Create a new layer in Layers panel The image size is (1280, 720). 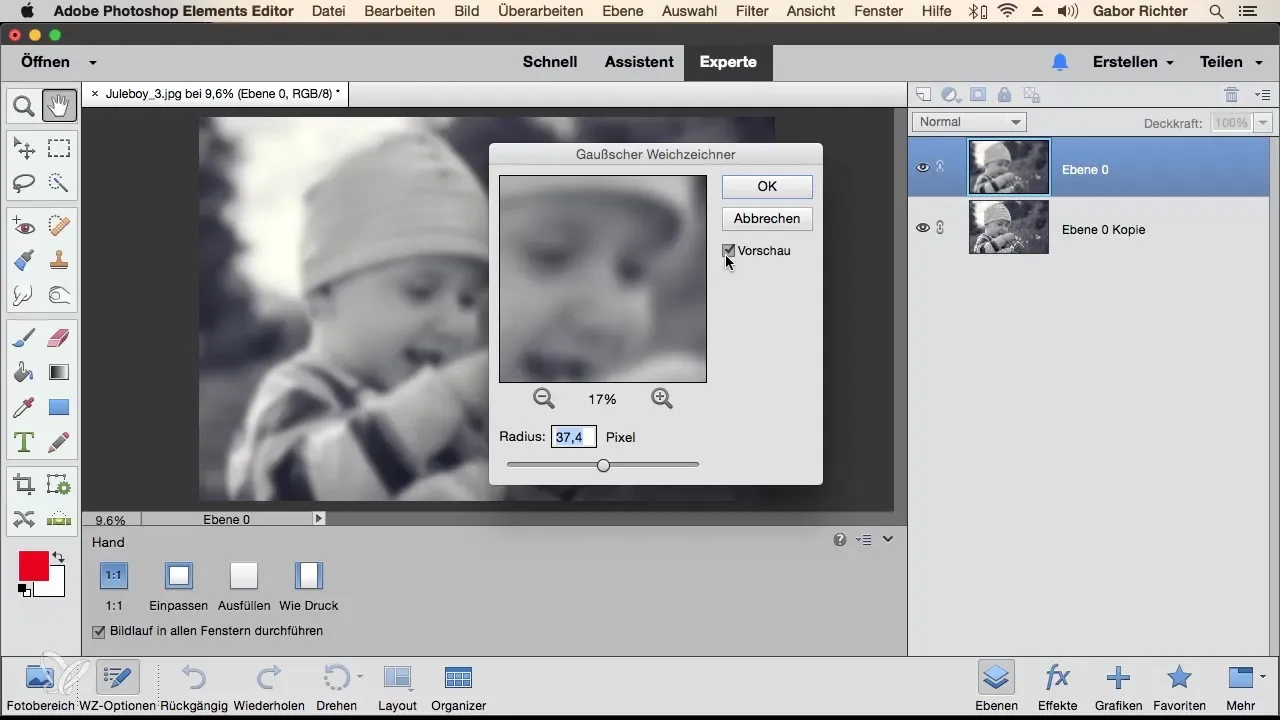[x=924, y=95]
